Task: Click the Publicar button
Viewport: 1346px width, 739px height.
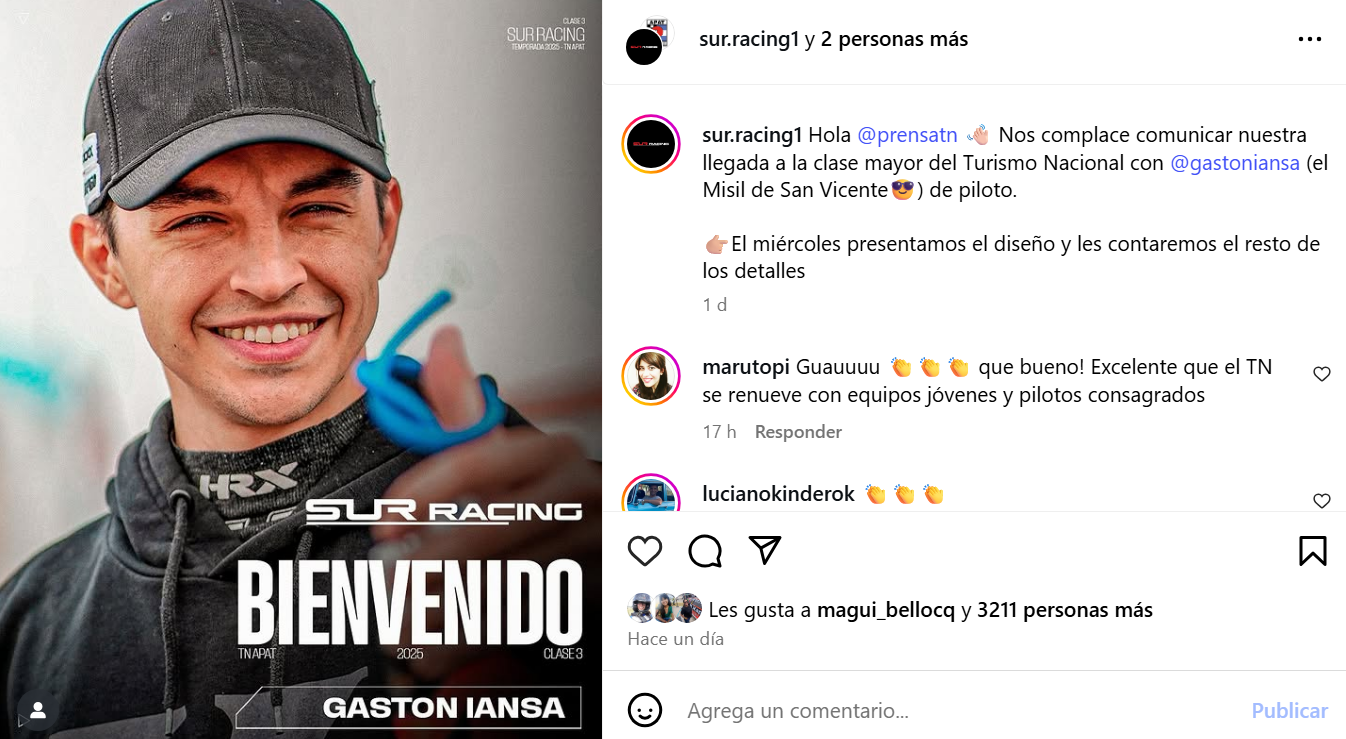Action: (x=1290, y=710)
